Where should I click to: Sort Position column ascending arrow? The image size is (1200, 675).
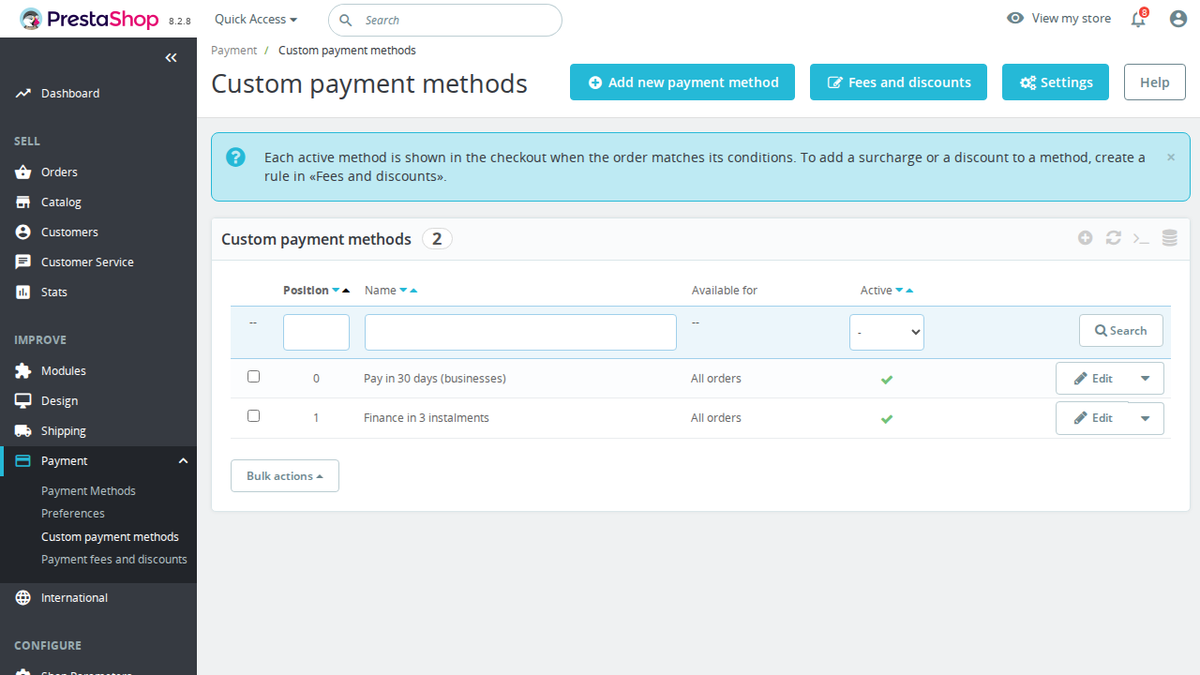coord(346,291)
